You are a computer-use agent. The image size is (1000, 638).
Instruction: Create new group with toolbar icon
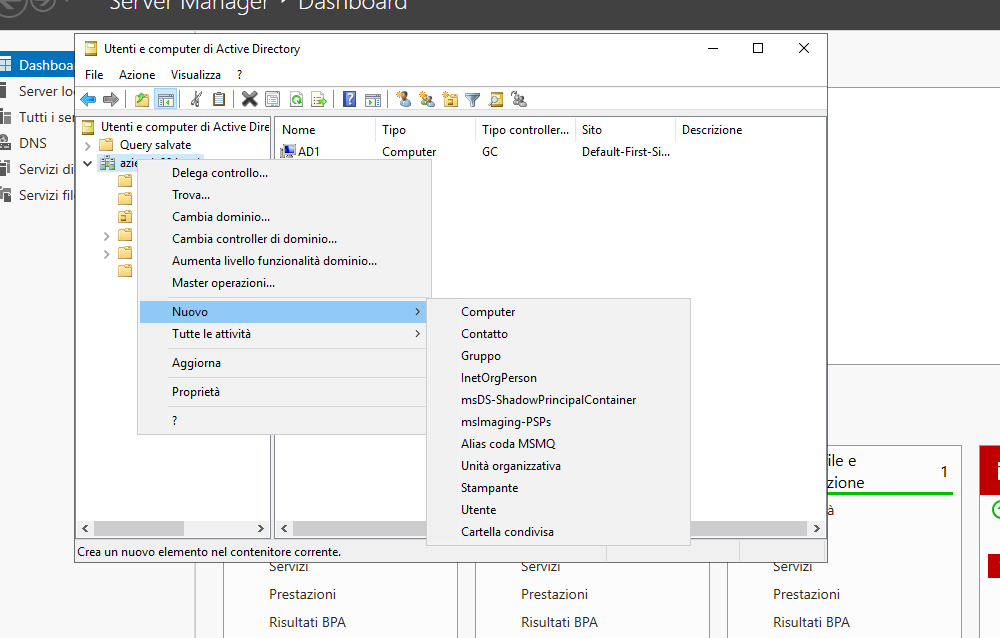pyautogui.click(x=427, y=99)
